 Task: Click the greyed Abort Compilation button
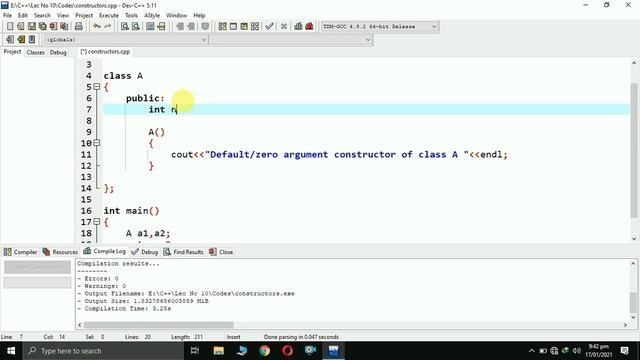[x=37, y=267]
